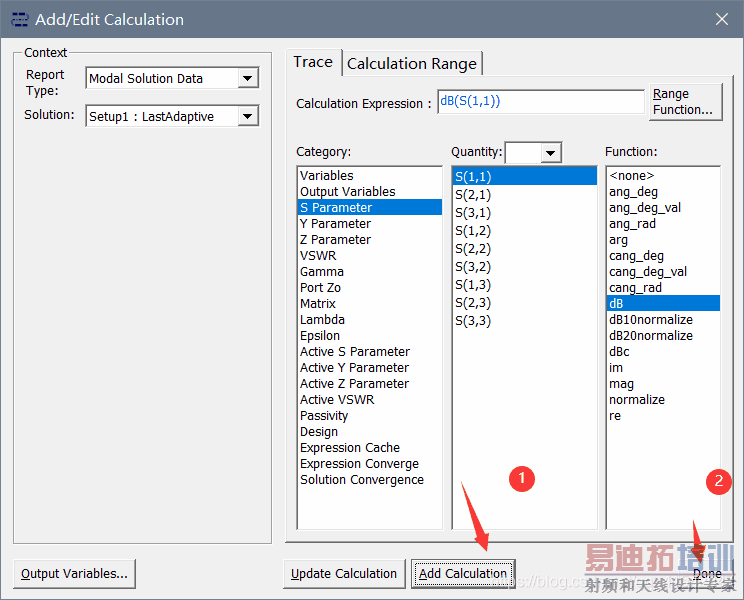Select dB function
This screenshot has height=600, width=744.
click(x=663, y=304)
